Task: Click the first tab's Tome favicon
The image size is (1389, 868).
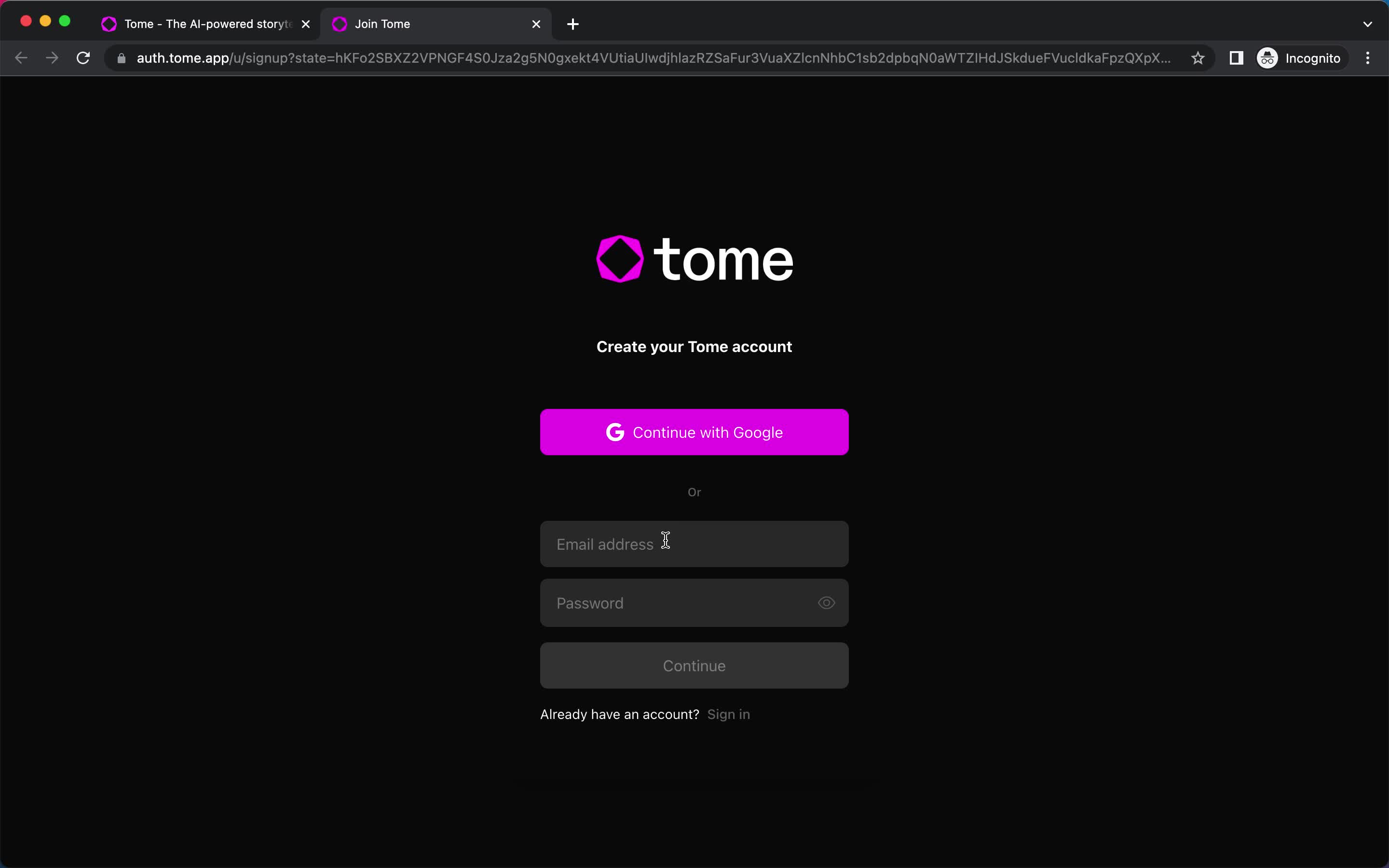Action: pos(109,24)
